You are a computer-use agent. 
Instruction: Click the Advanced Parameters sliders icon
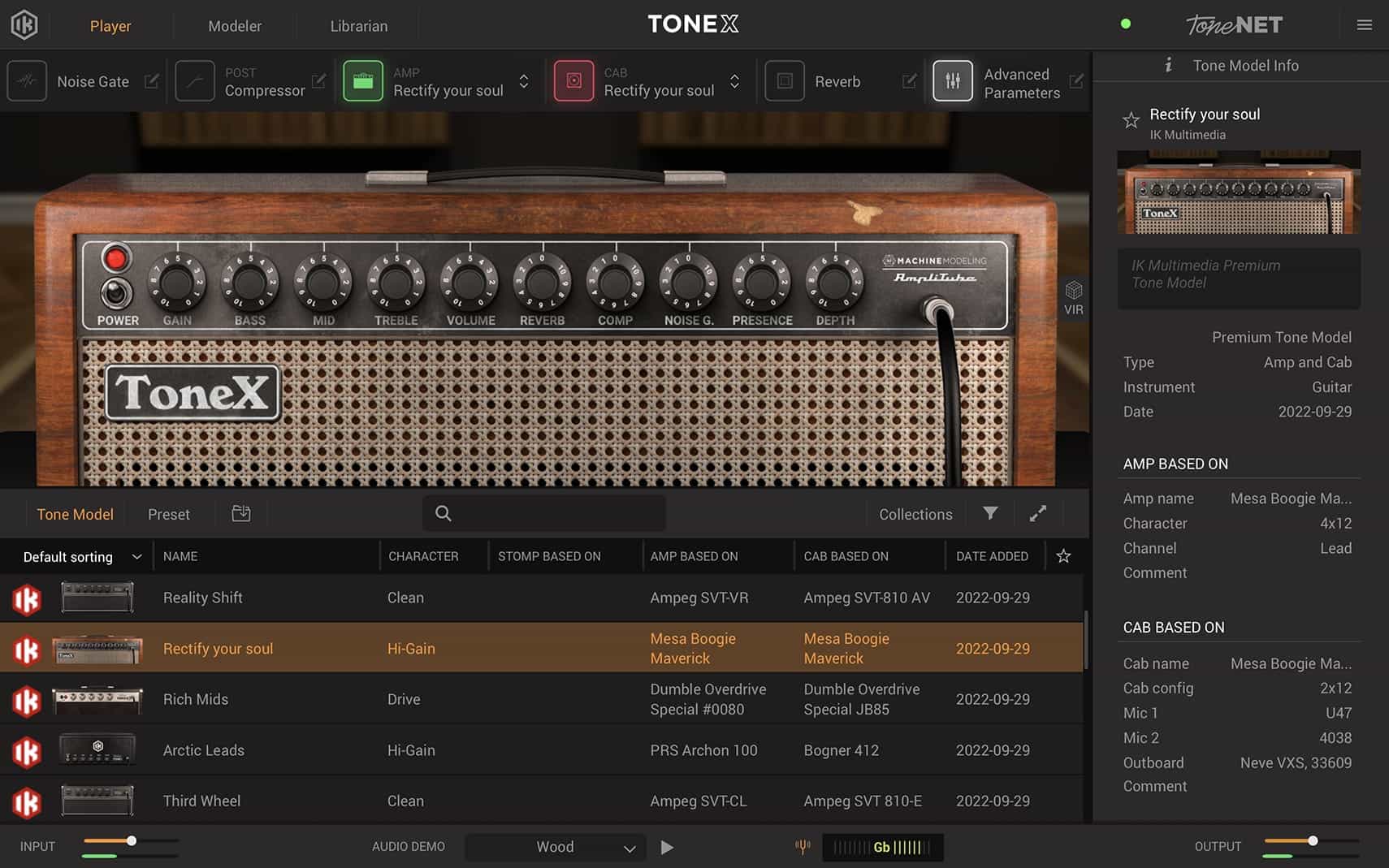pyautogui.click(x=953, y=81)
